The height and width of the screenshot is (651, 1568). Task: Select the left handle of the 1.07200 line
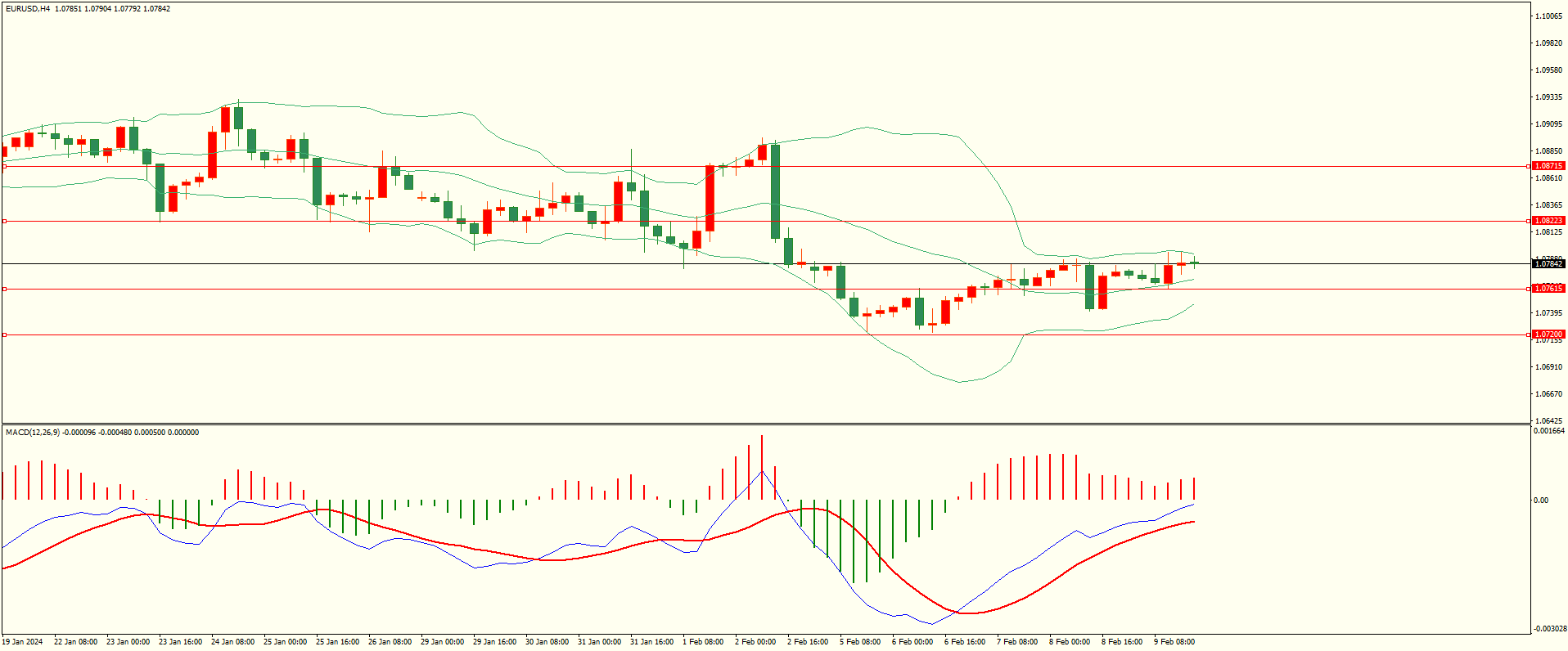4,334
